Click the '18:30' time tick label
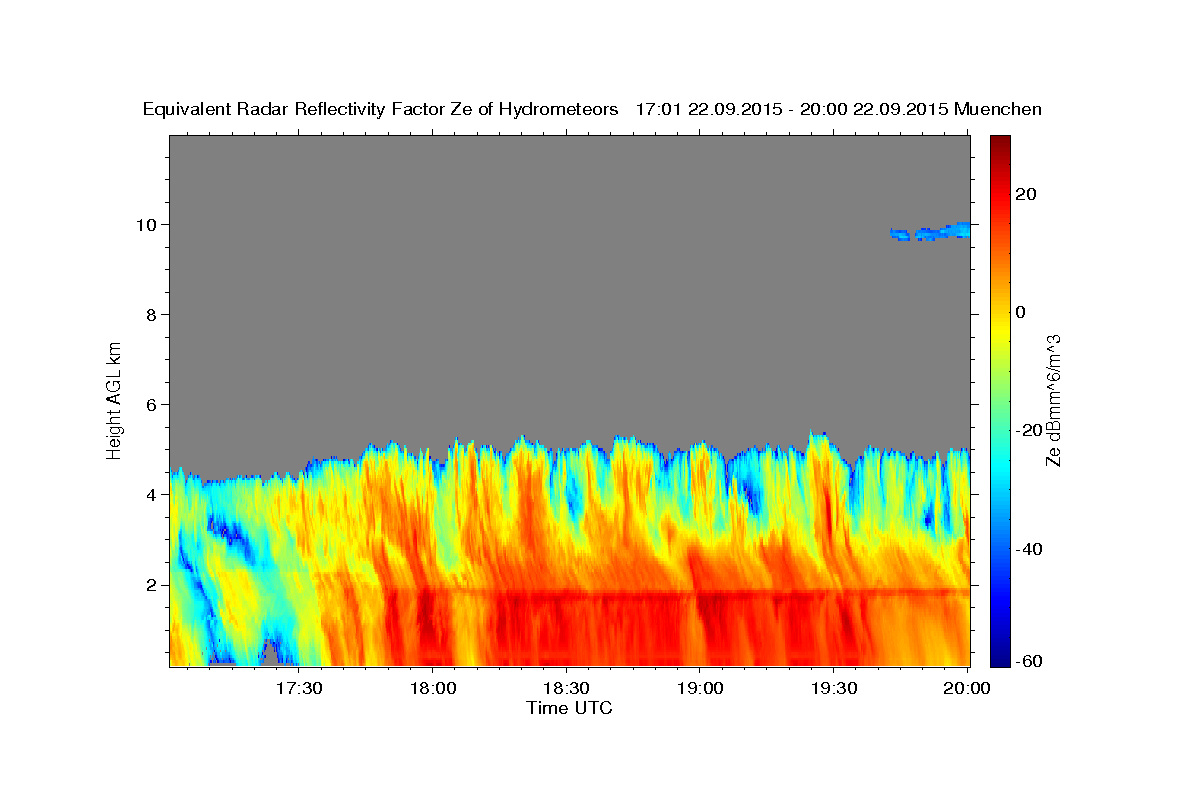 click(x=567, y=689)
